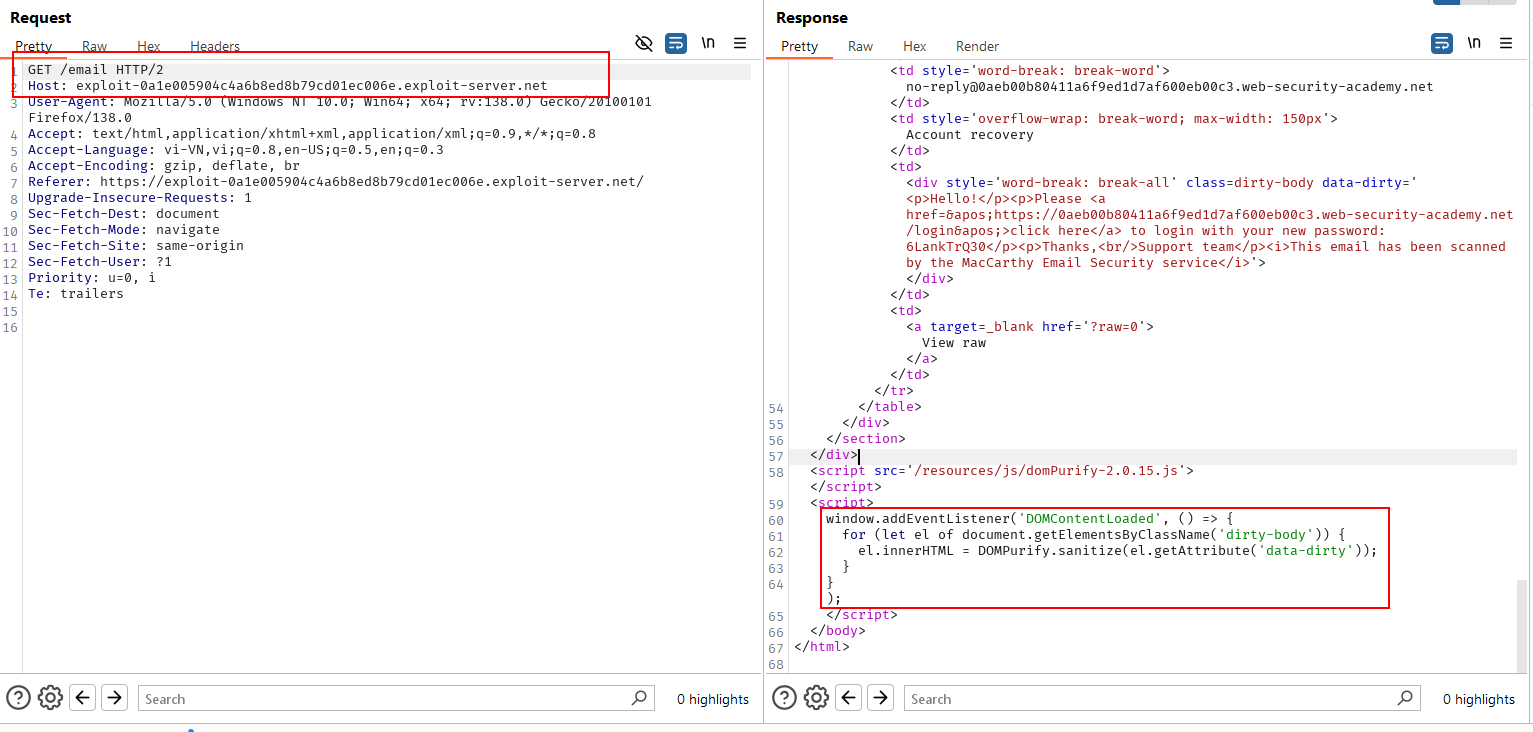The width and height of the screenshot is (1533, 732).
Task: Open the Response panel hamburger options menu
Action: pyautogui.click(x=1506, y=43)
